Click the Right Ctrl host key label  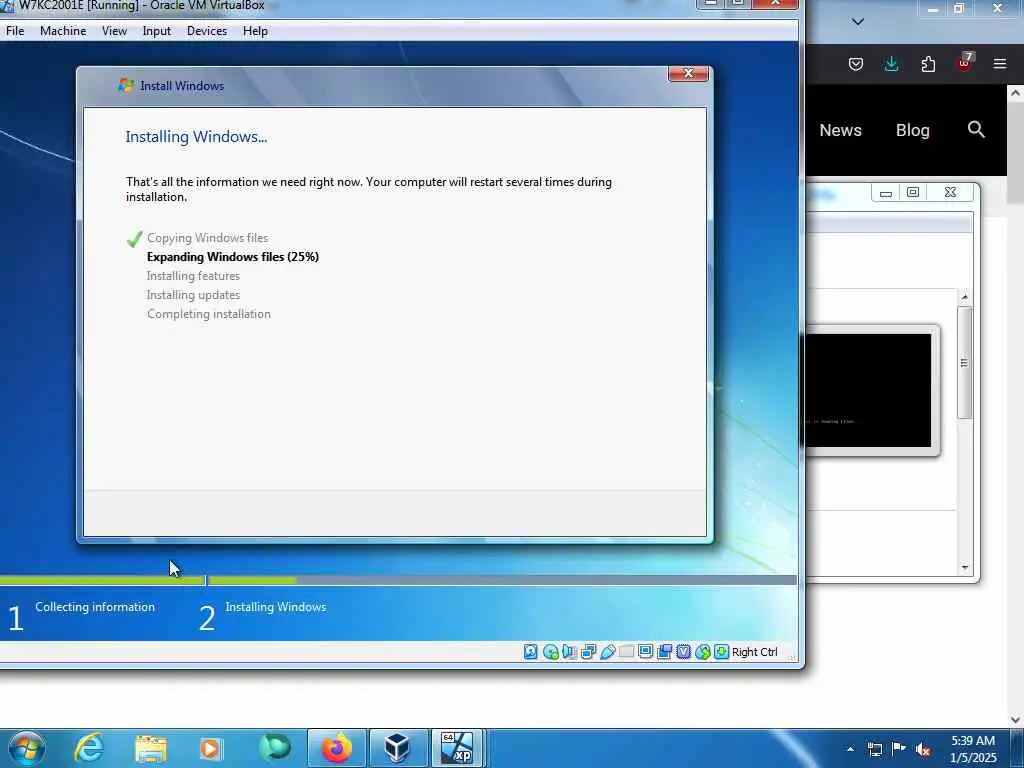pos(754,652)
